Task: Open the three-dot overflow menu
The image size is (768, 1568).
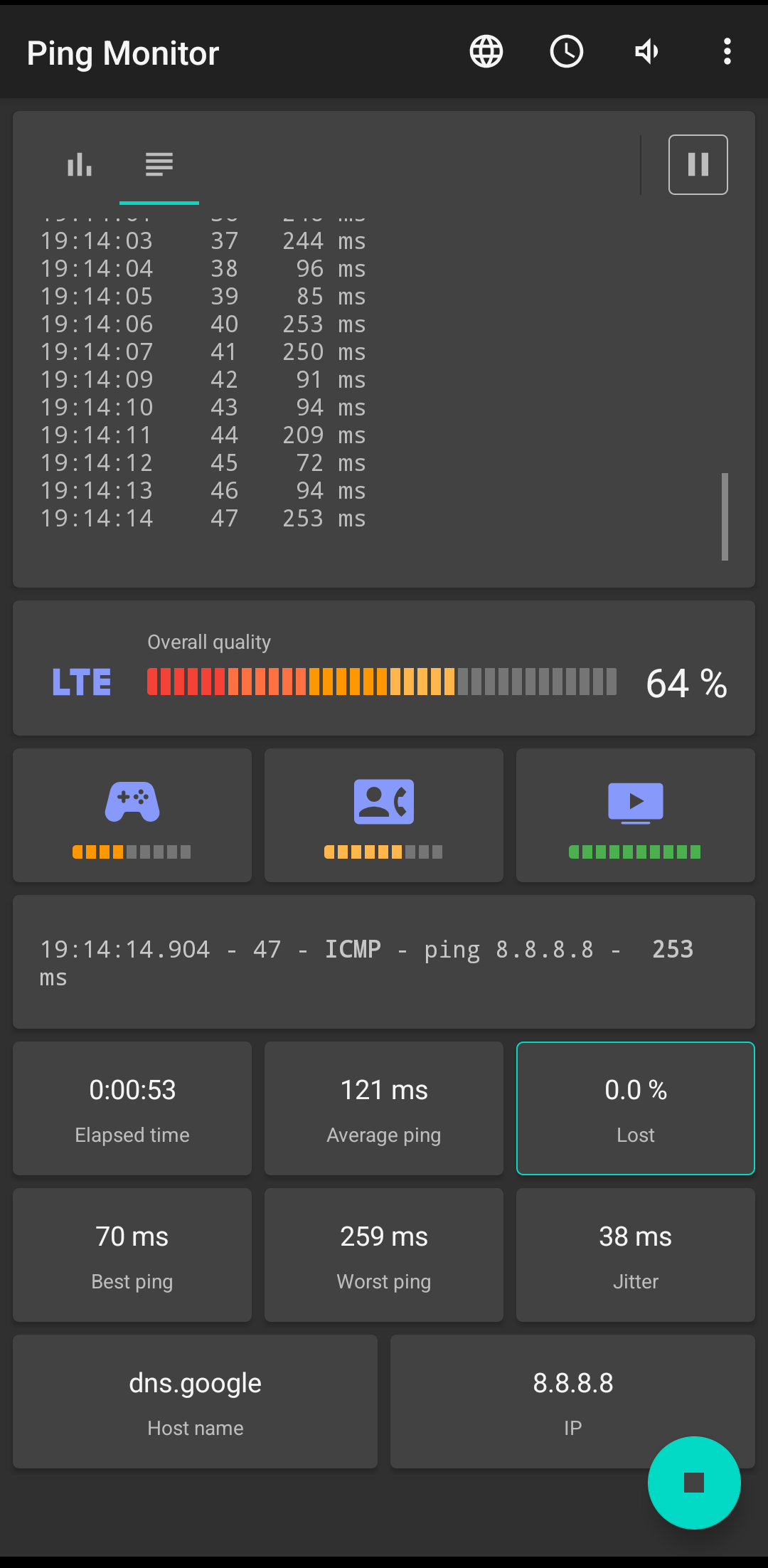Action: (x=727, y=52)
